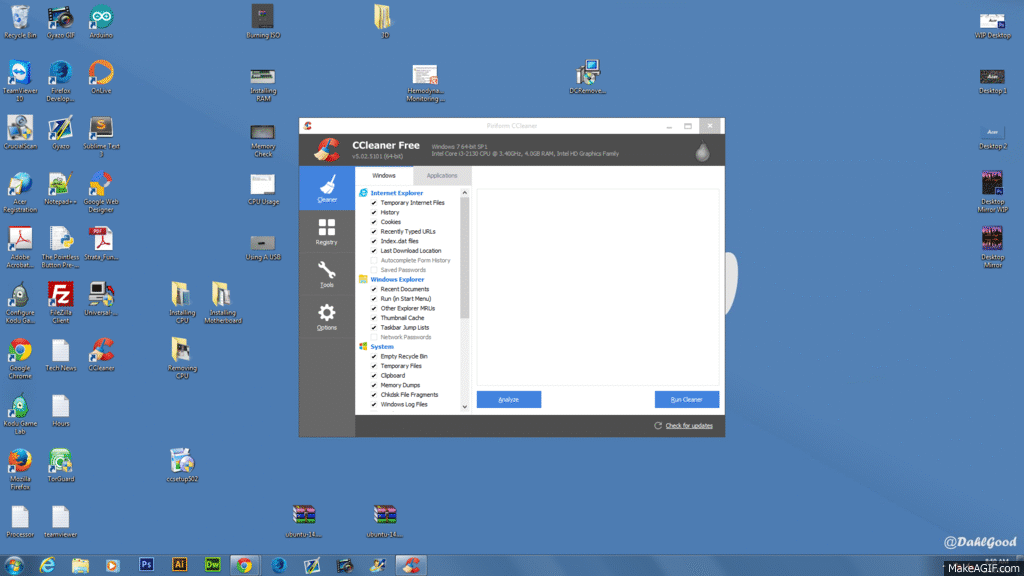Toggle the Thumbnail Cache checkbox
Viewport: 1024px width, 576px height.
point(374,318)
